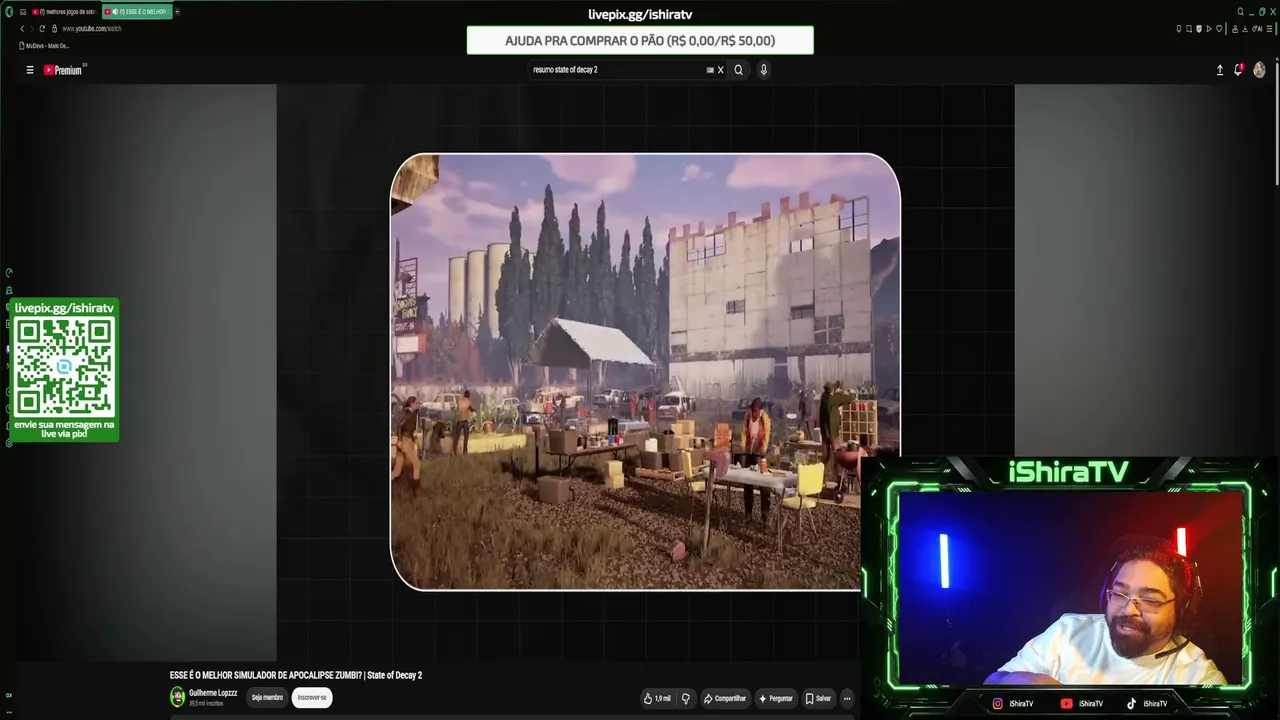Select the 'ESSE É O MELHOR' tab
This screenshot has height=720, width=1280.
137,12
